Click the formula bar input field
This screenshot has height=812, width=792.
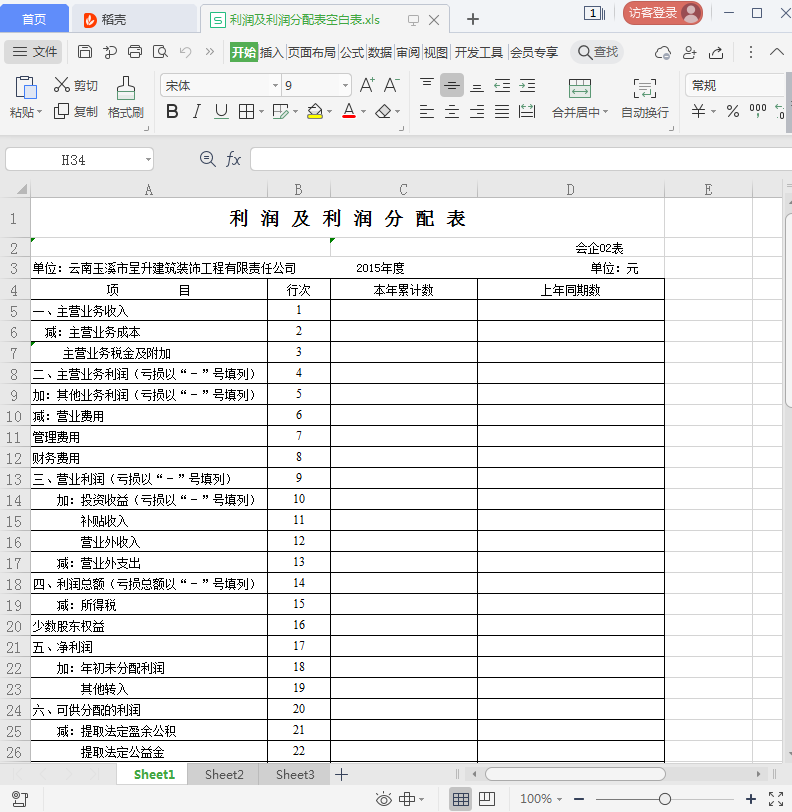coord(521,159)
